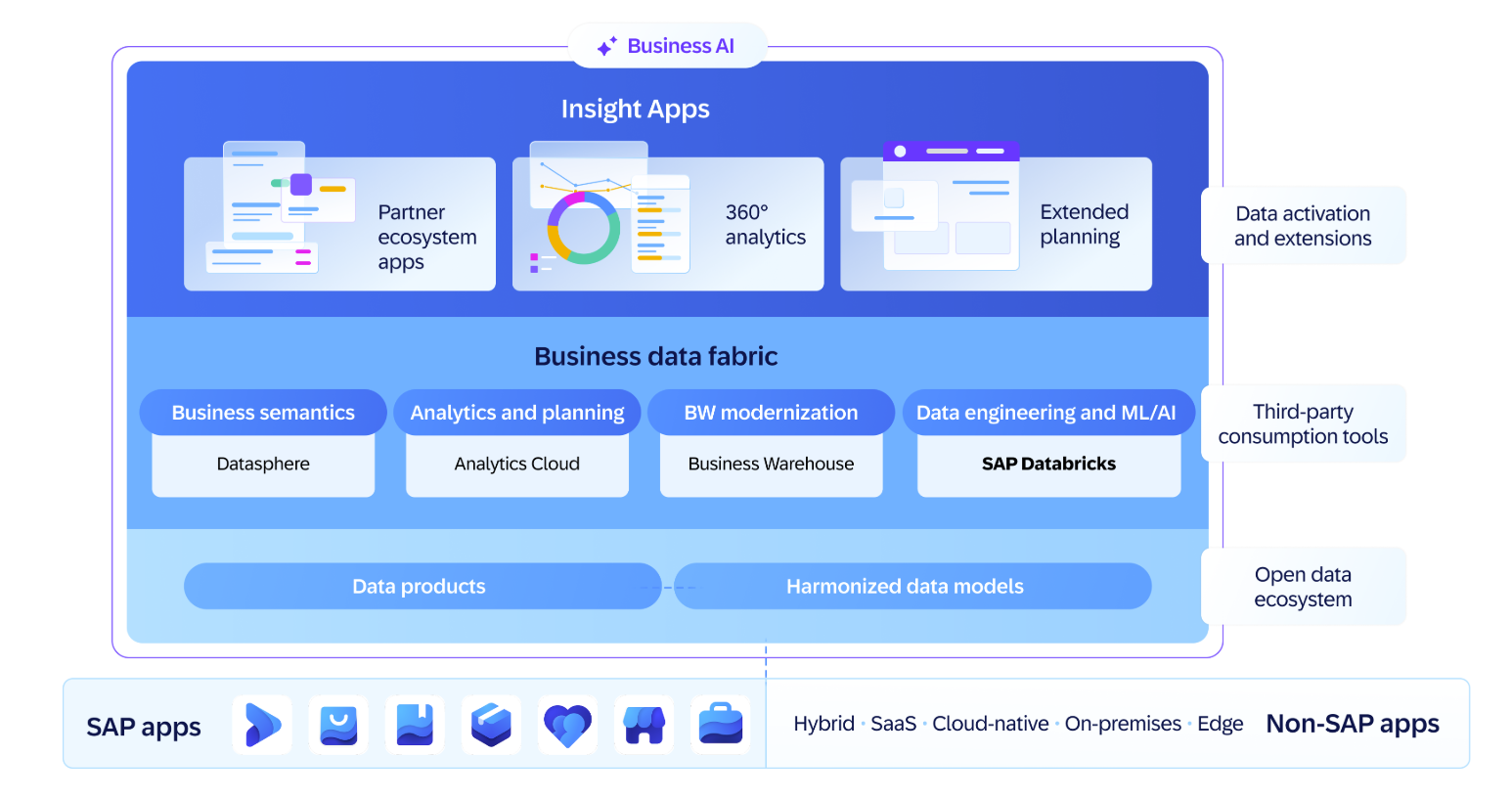Click the bookmark notebook SAP app icon
Screen dimensions: 1512x800
click(414, 725)
